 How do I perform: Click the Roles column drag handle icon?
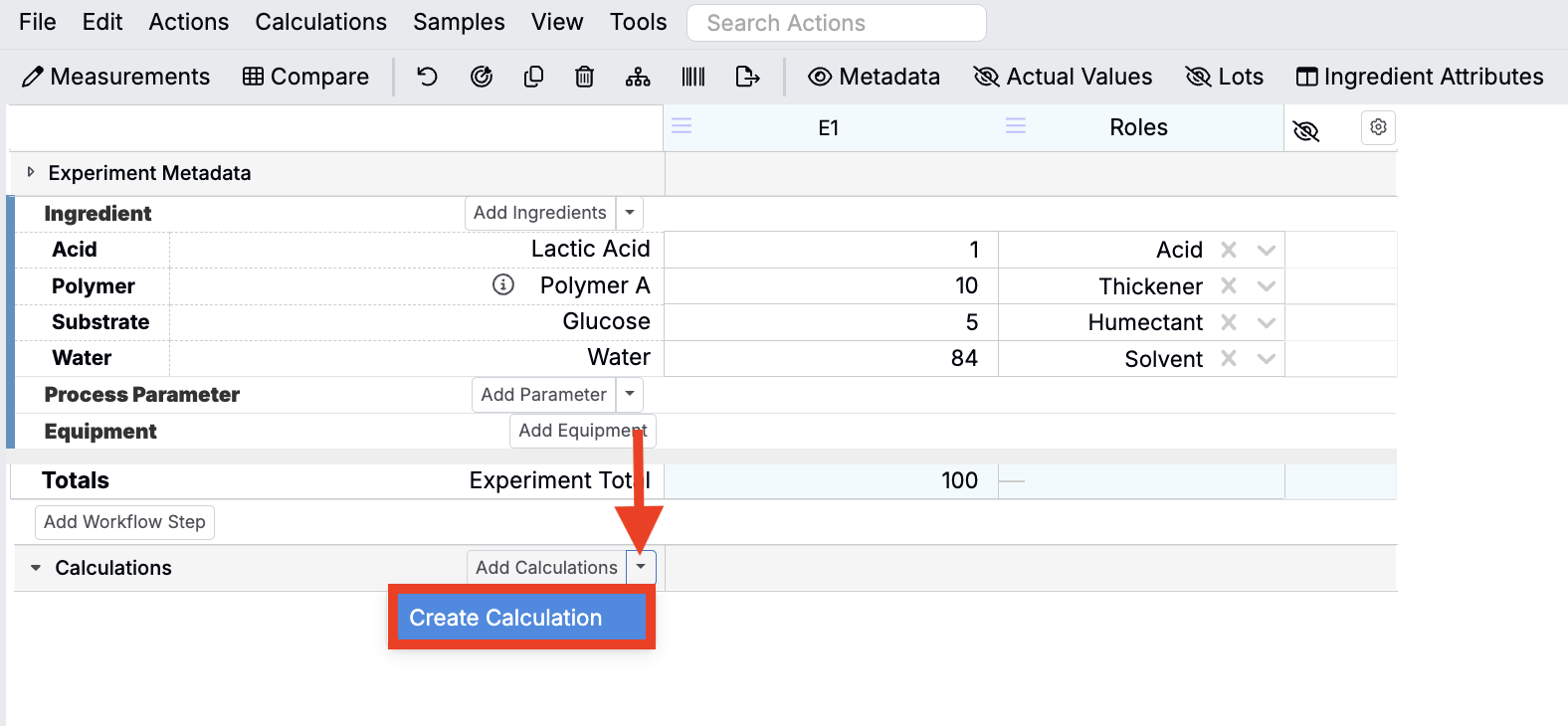(x=1016, y=126)
